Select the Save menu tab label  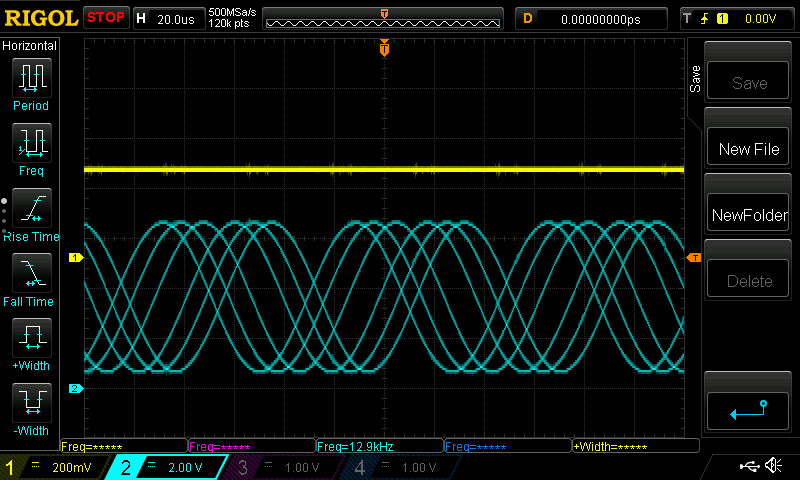click(695, 80)
